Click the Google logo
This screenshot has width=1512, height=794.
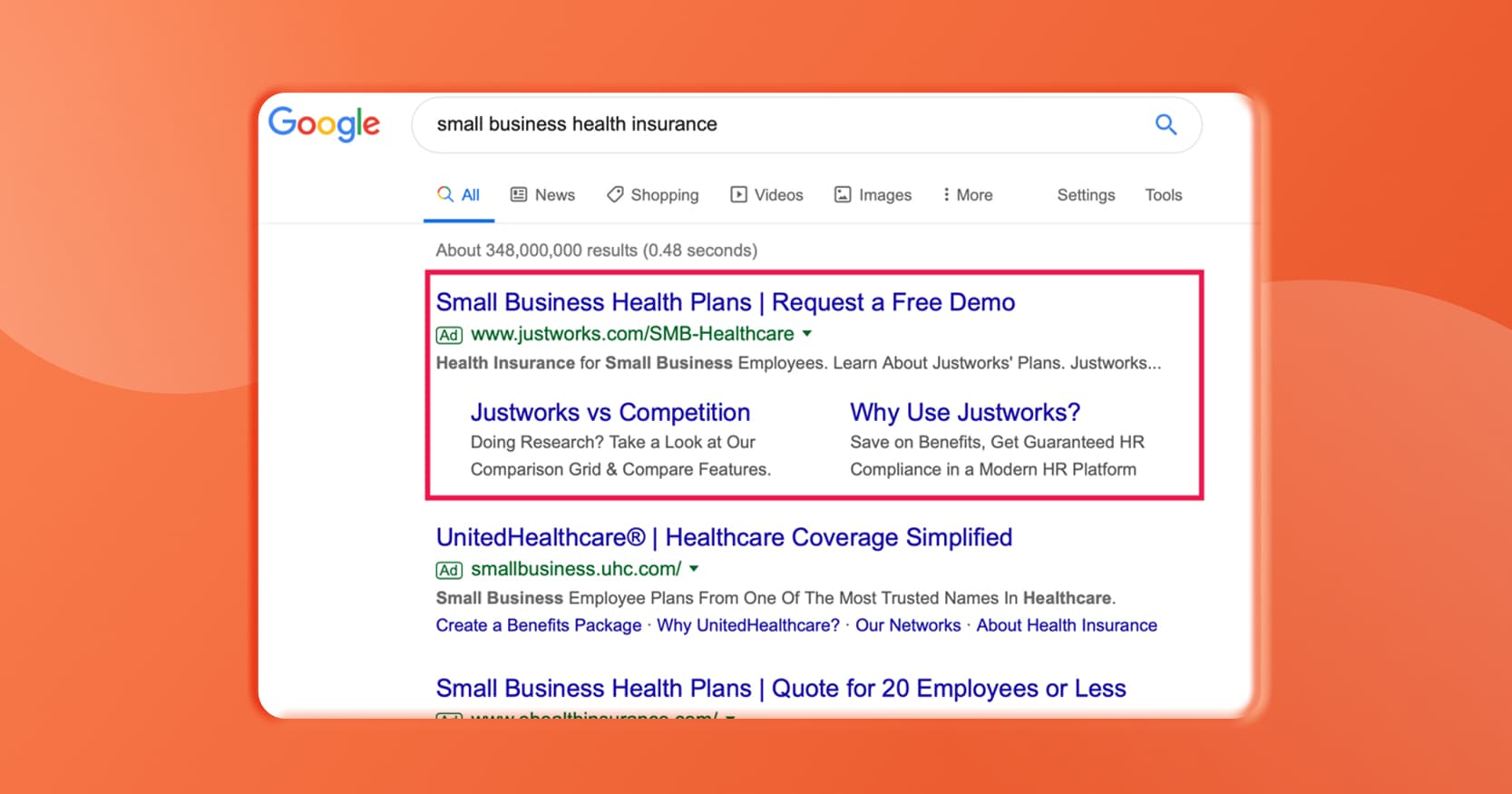pos(324,124)
